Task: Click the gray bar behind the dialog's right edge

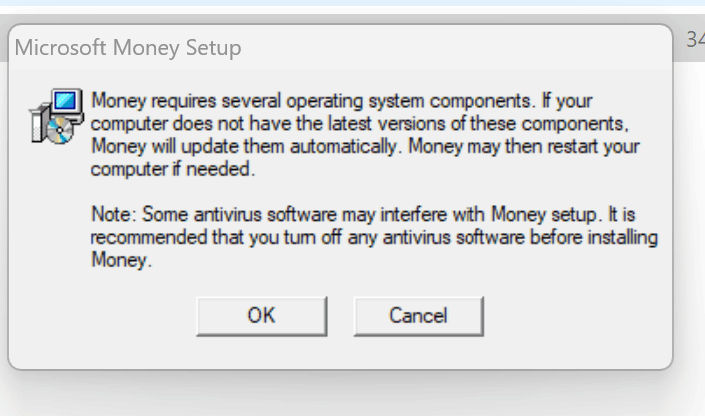Action: click(689, 39)
